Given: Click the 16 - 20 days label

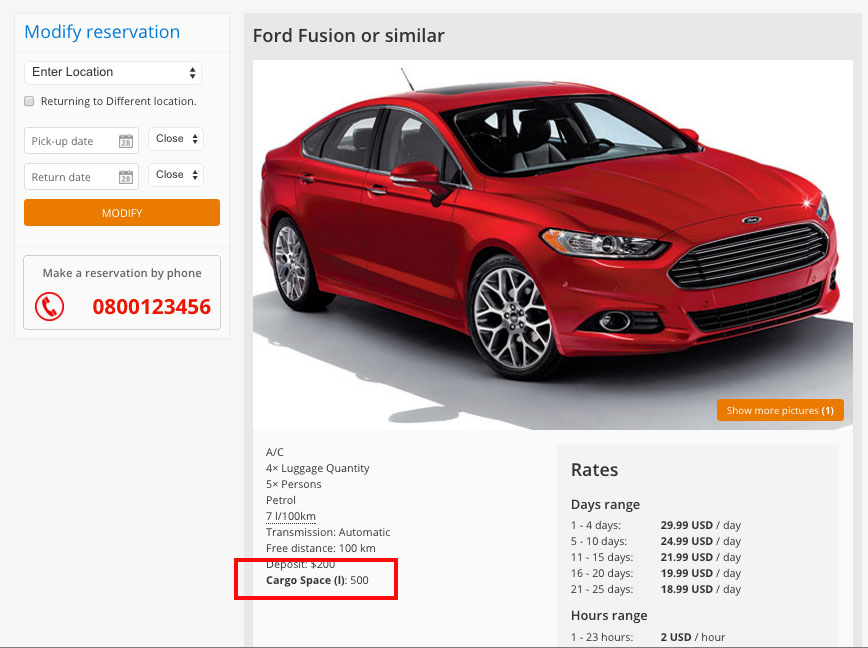Looking at the screenshot, I should [602, 573].
